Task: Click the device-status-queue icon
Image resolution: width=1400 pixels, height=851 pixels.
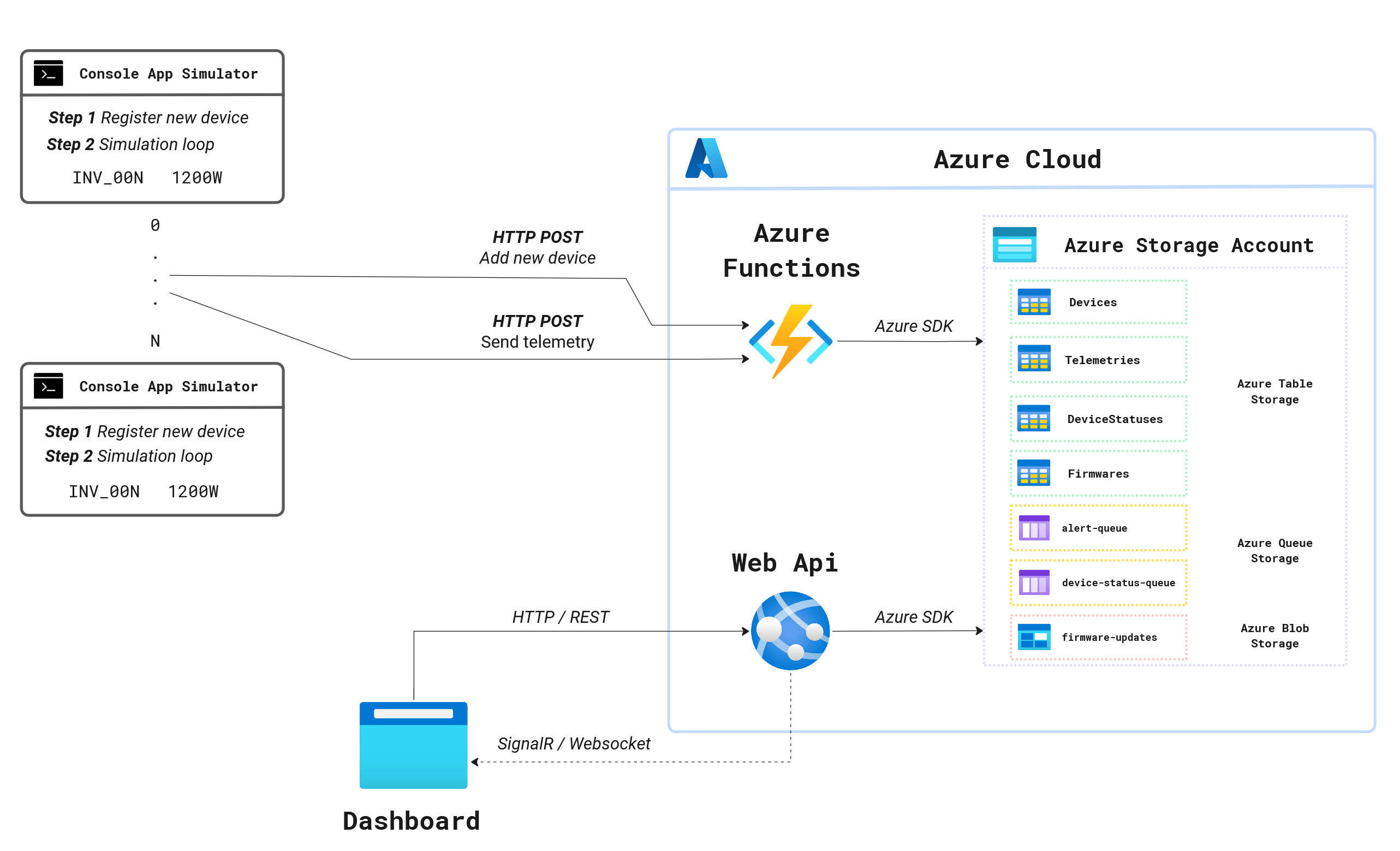Action: tap(1034, 583)
